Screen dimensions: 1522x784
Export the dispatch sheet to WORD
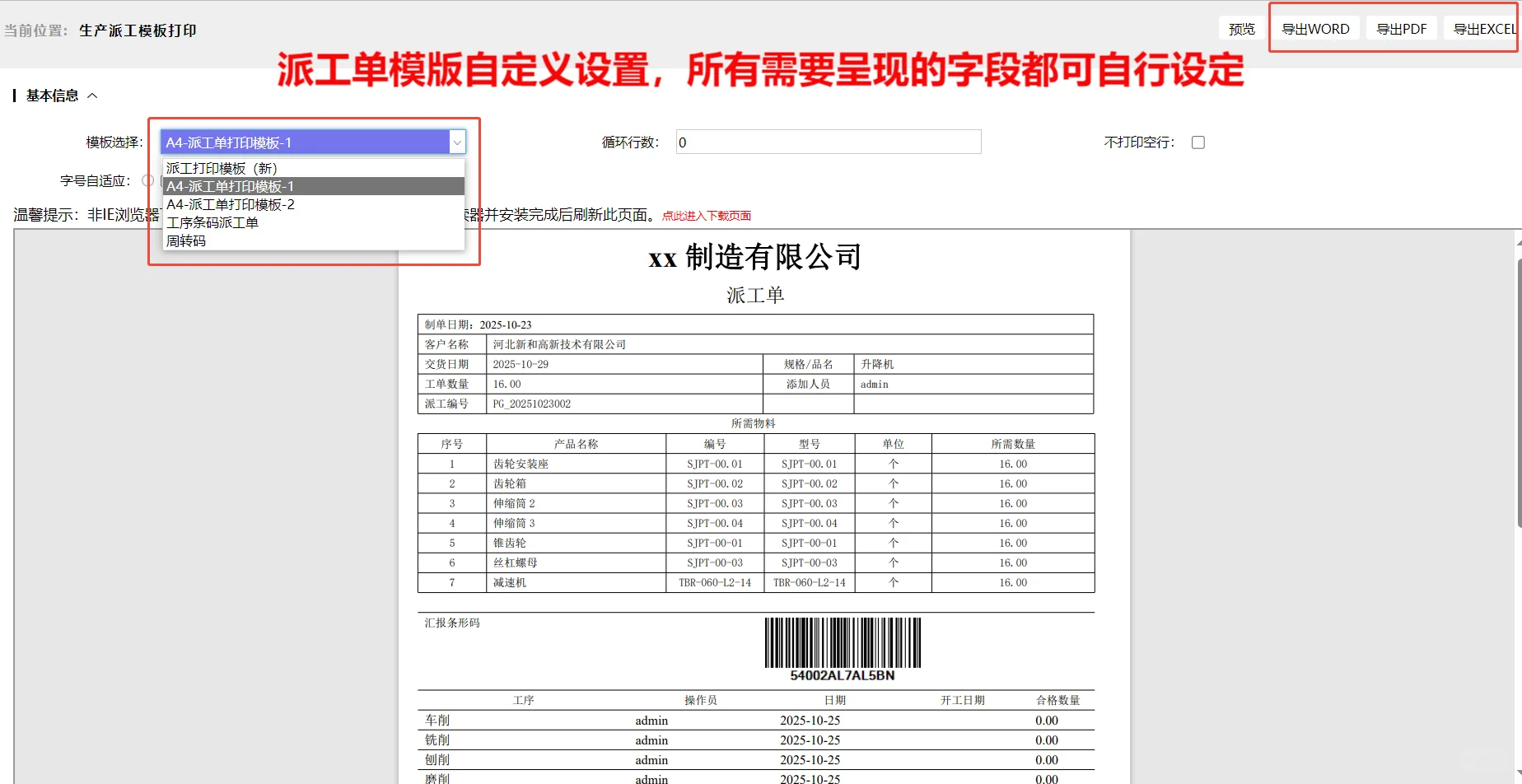pos(1314,27)
